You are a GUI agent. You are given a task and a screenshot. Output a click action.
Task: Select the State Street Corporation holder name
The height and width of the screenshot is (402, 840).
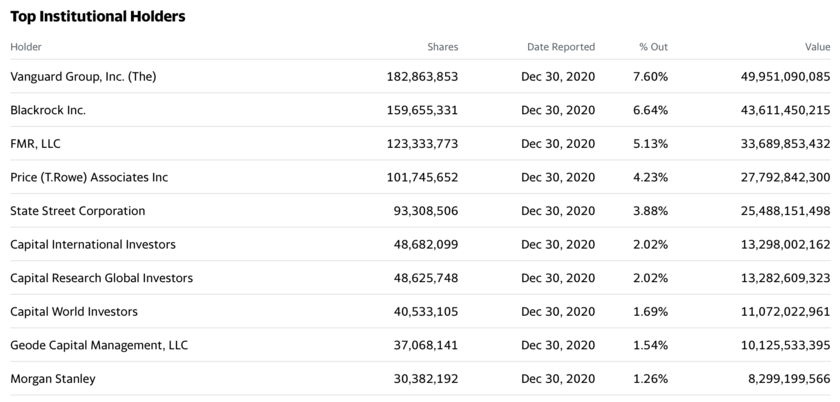78,211
